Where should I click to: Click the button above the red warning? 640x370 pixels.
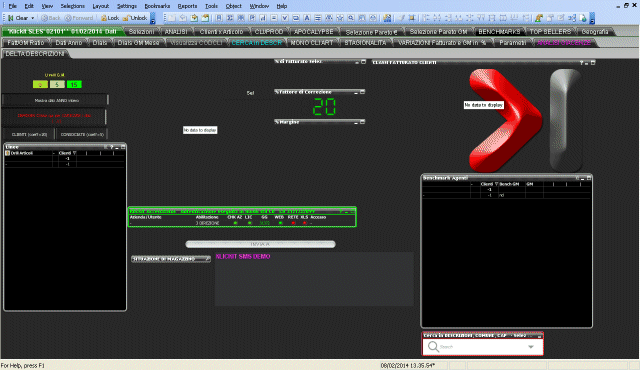point(56,100)
